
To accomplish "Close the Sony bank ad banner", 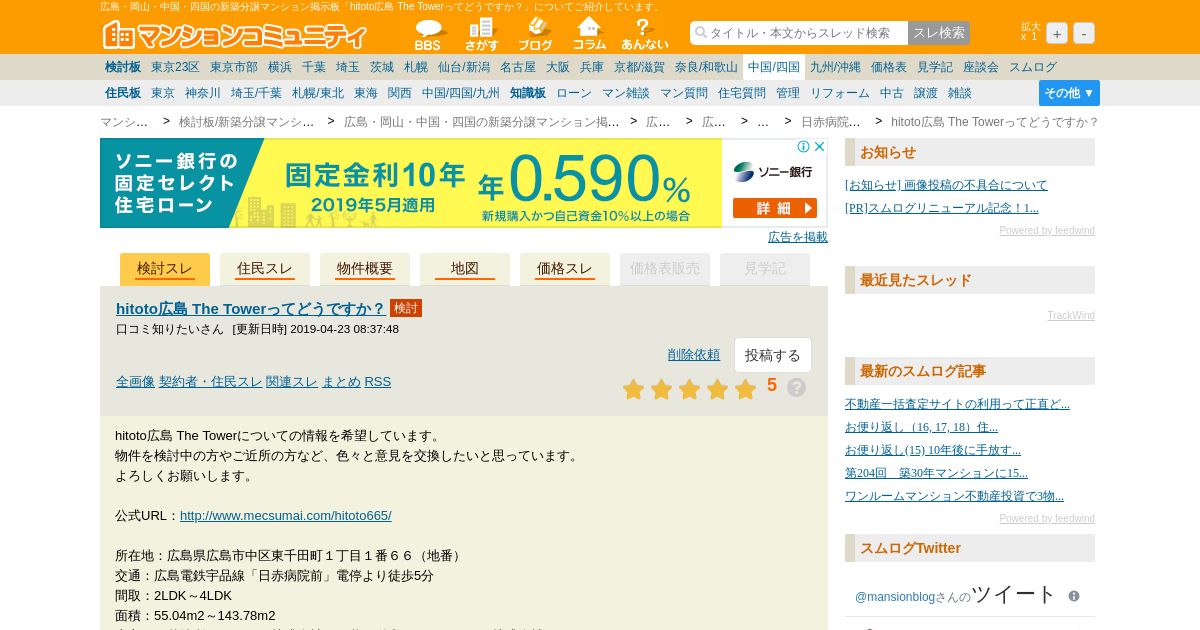I will pos(819,147).
